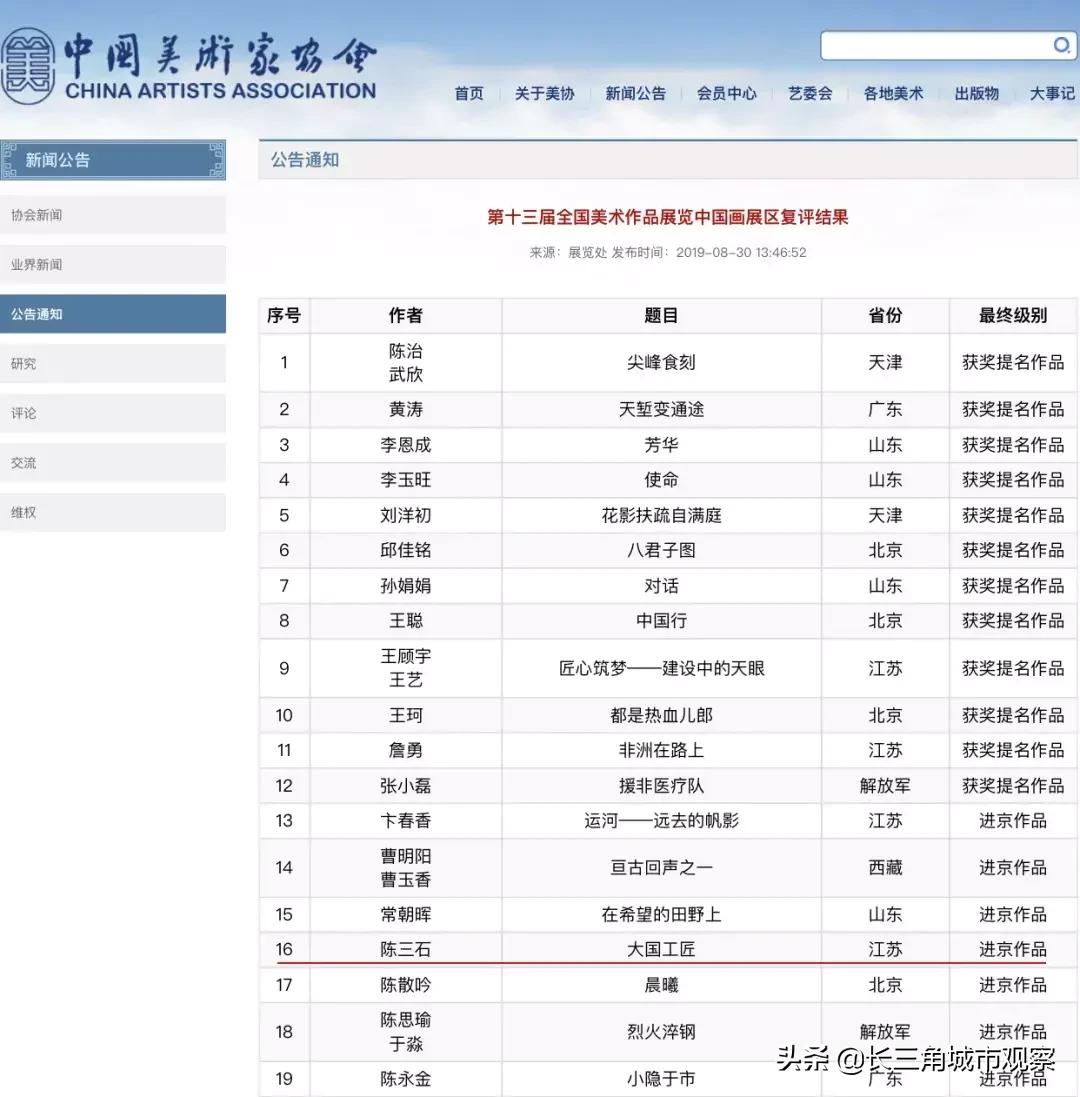Image resolution: width=1080 pixels, height=1097 pixels.
Task: Open the 艺委会 navigation item
Action: (x=810, y=94)
